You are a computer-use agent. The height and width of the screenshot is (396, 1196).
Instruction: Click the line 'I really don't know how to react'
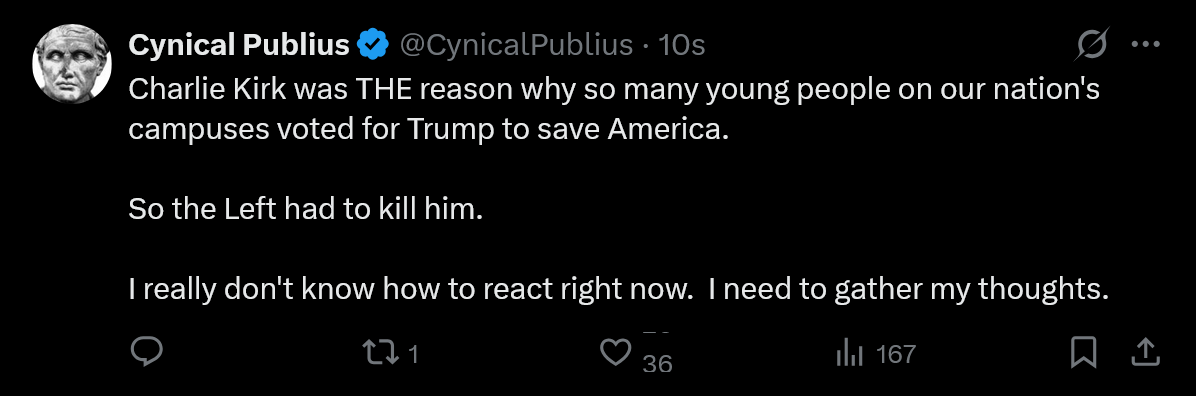(x=618, y=290)
